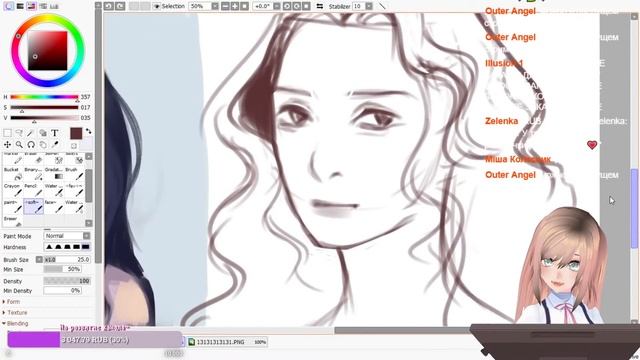Select the paint~ custom brush
Screen dimensions: 640x360
click(x=13, y=207)
